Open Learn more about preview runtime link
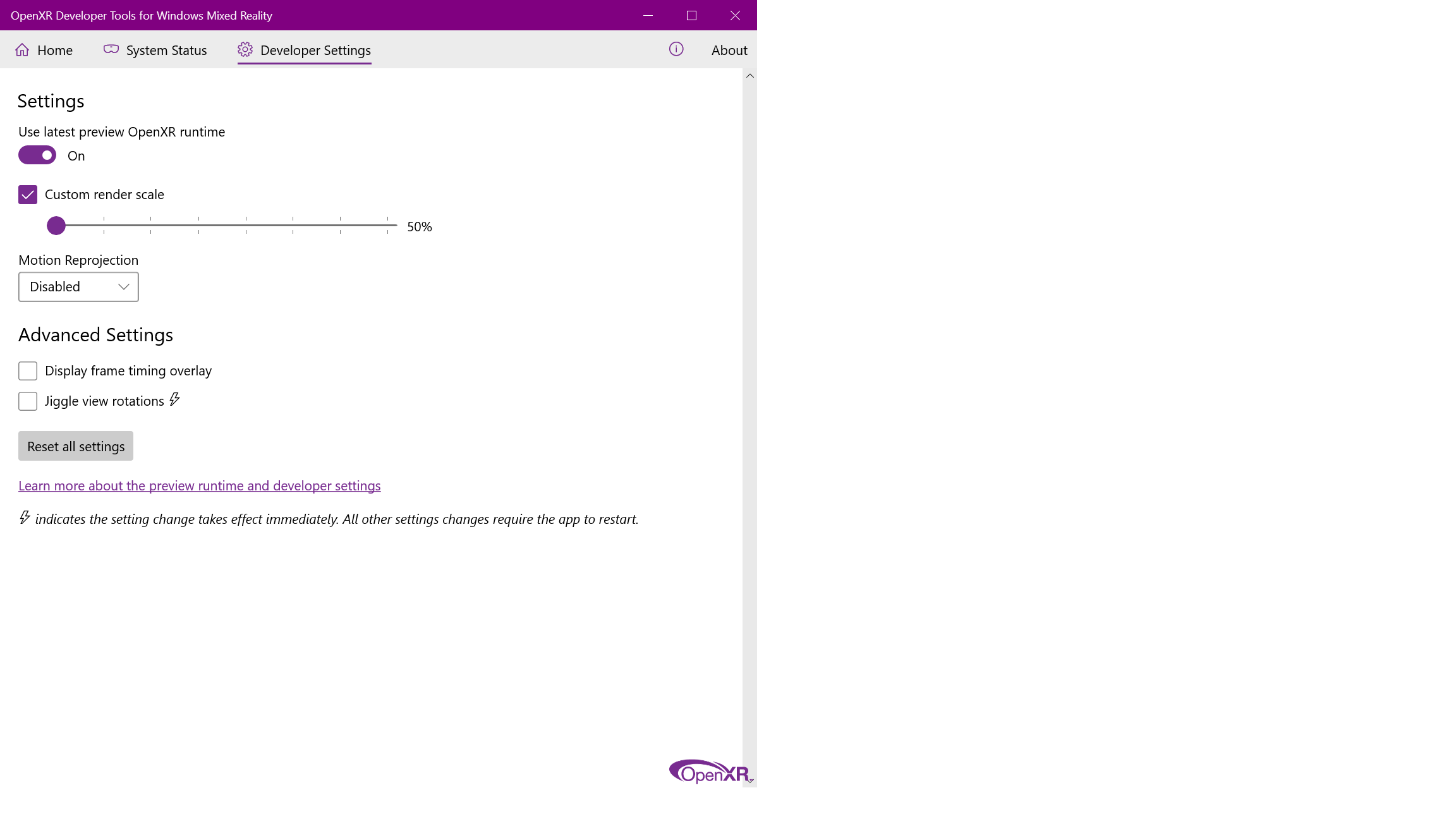This screenshot has height=819, width=1456. tap(199, 486)
